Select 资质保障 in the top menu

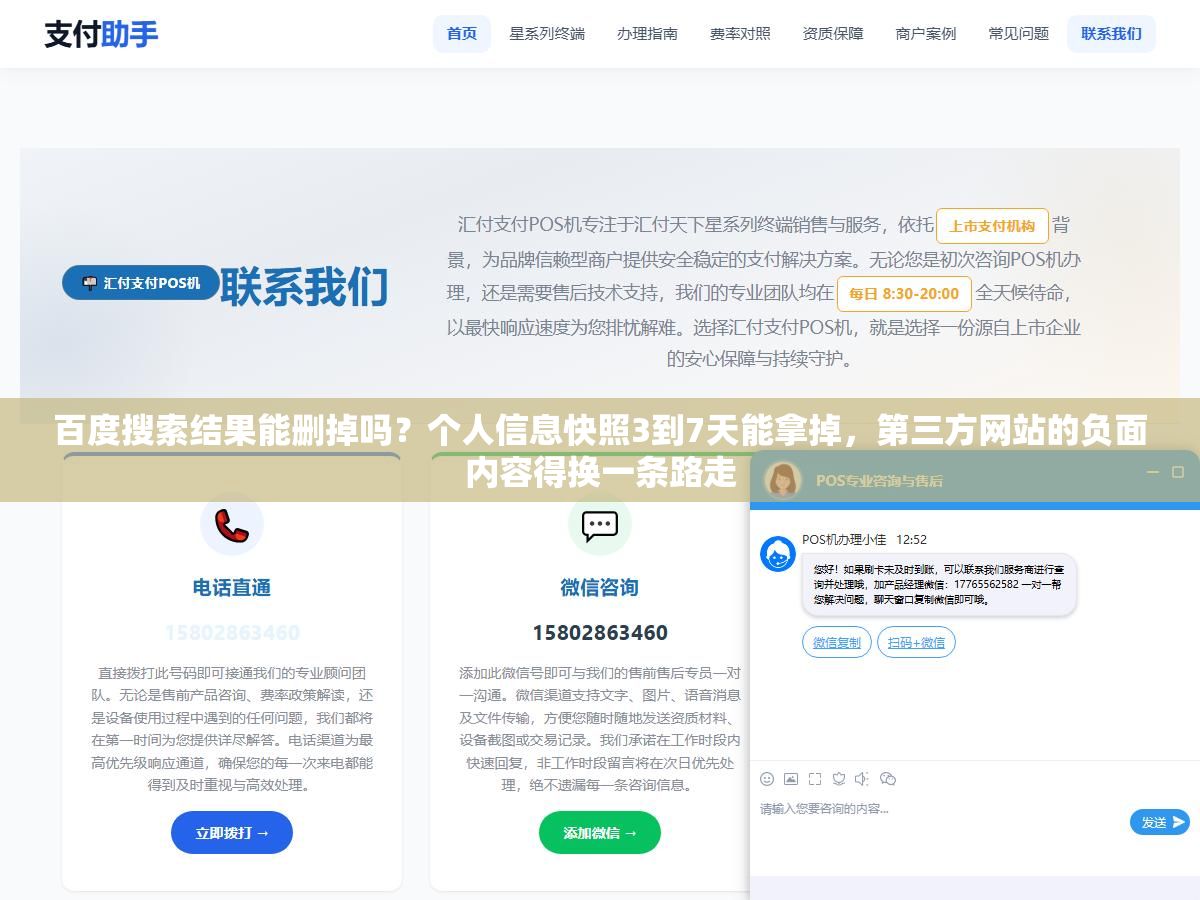click(x=833, y=33)
